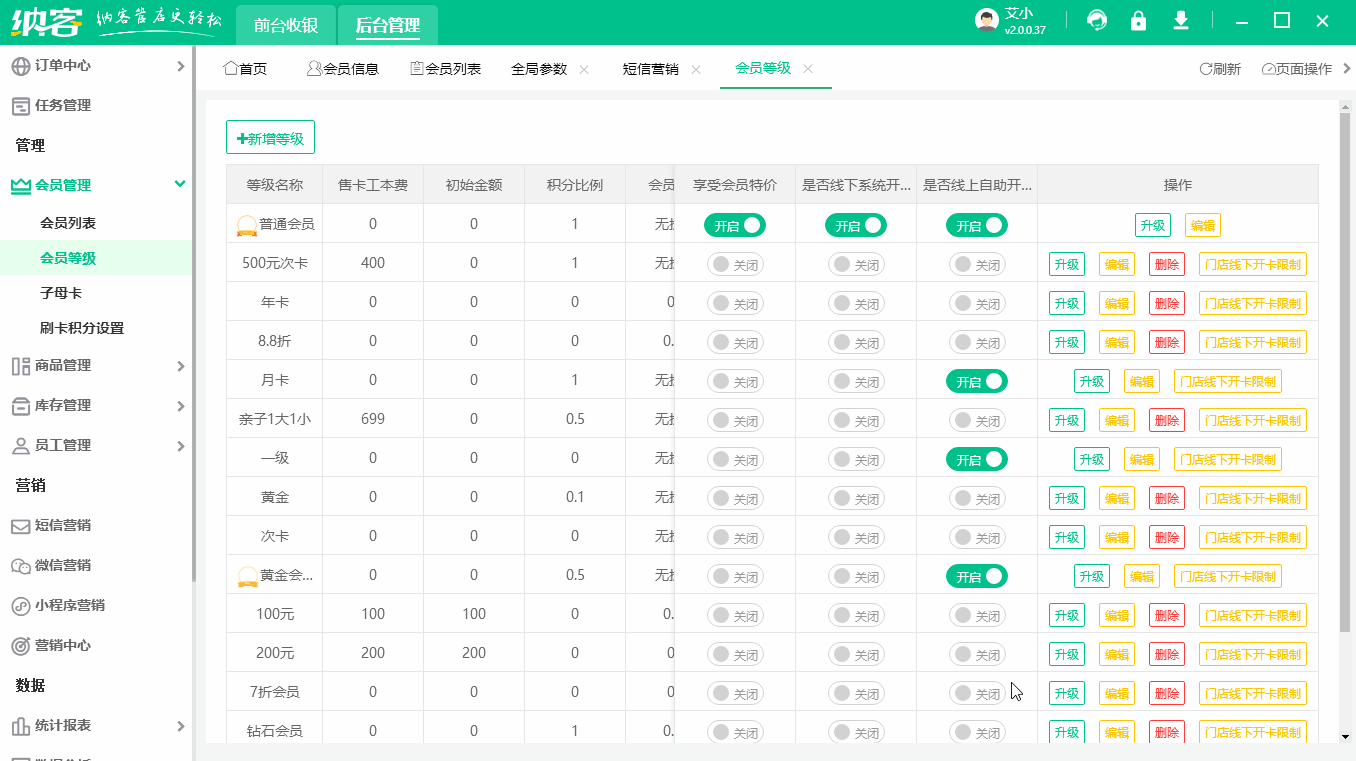The height and width of the screenshot is (761, 1356).
Task: Open 小程序营销 in the sidebar
Action: [62, 605]
